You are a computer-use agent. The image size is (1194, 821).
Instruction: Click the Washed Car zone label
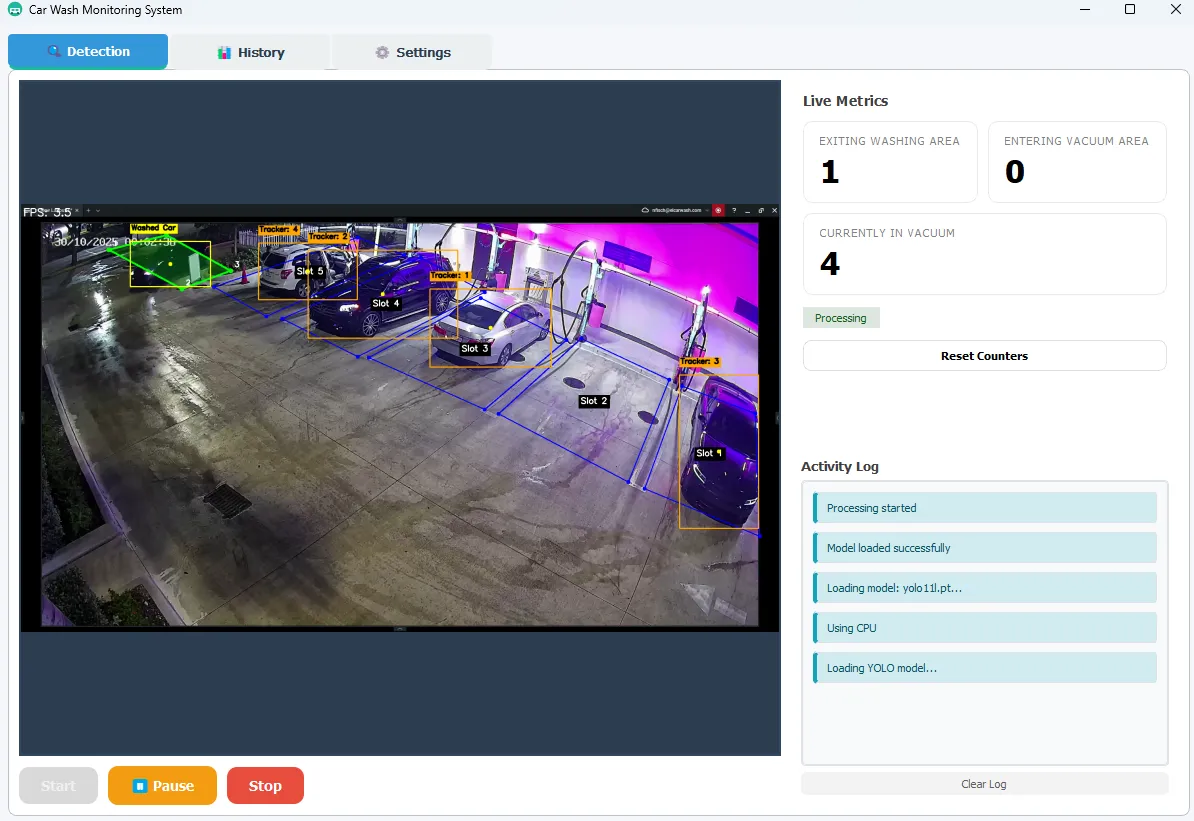(154, 228)
